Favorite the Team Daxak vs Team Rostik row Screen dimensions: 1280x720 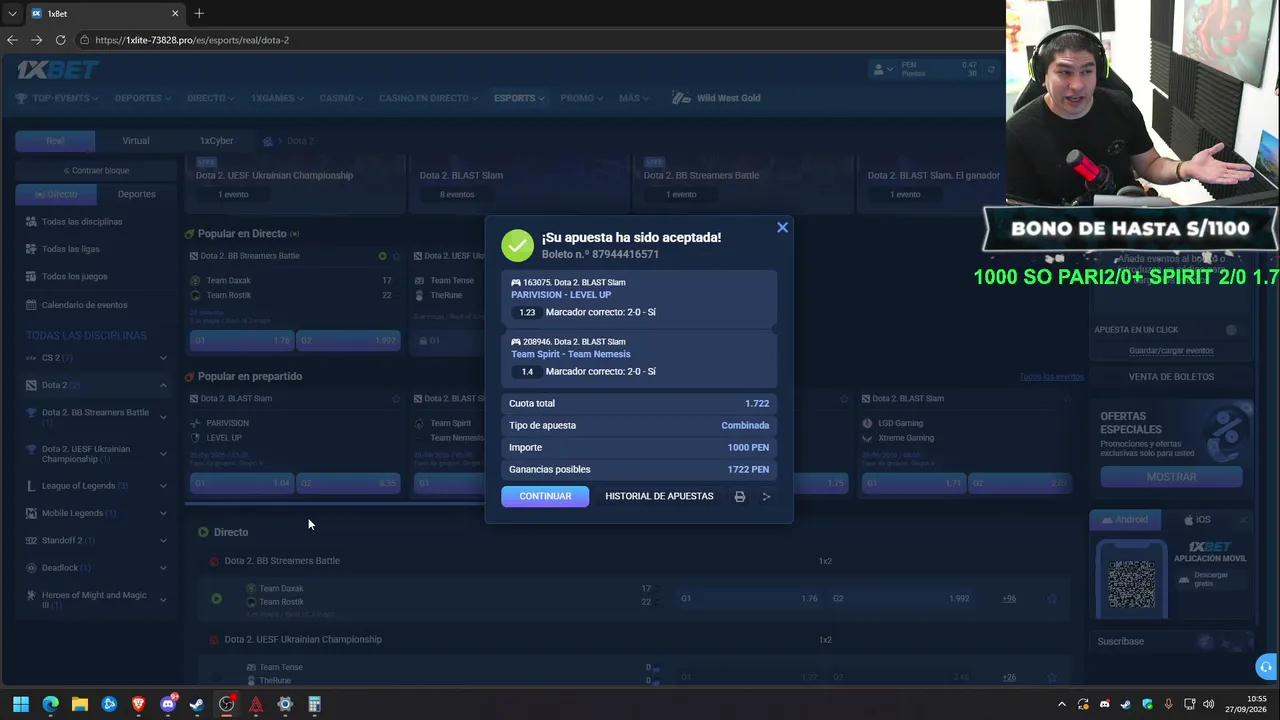[x=1052, y=599]
